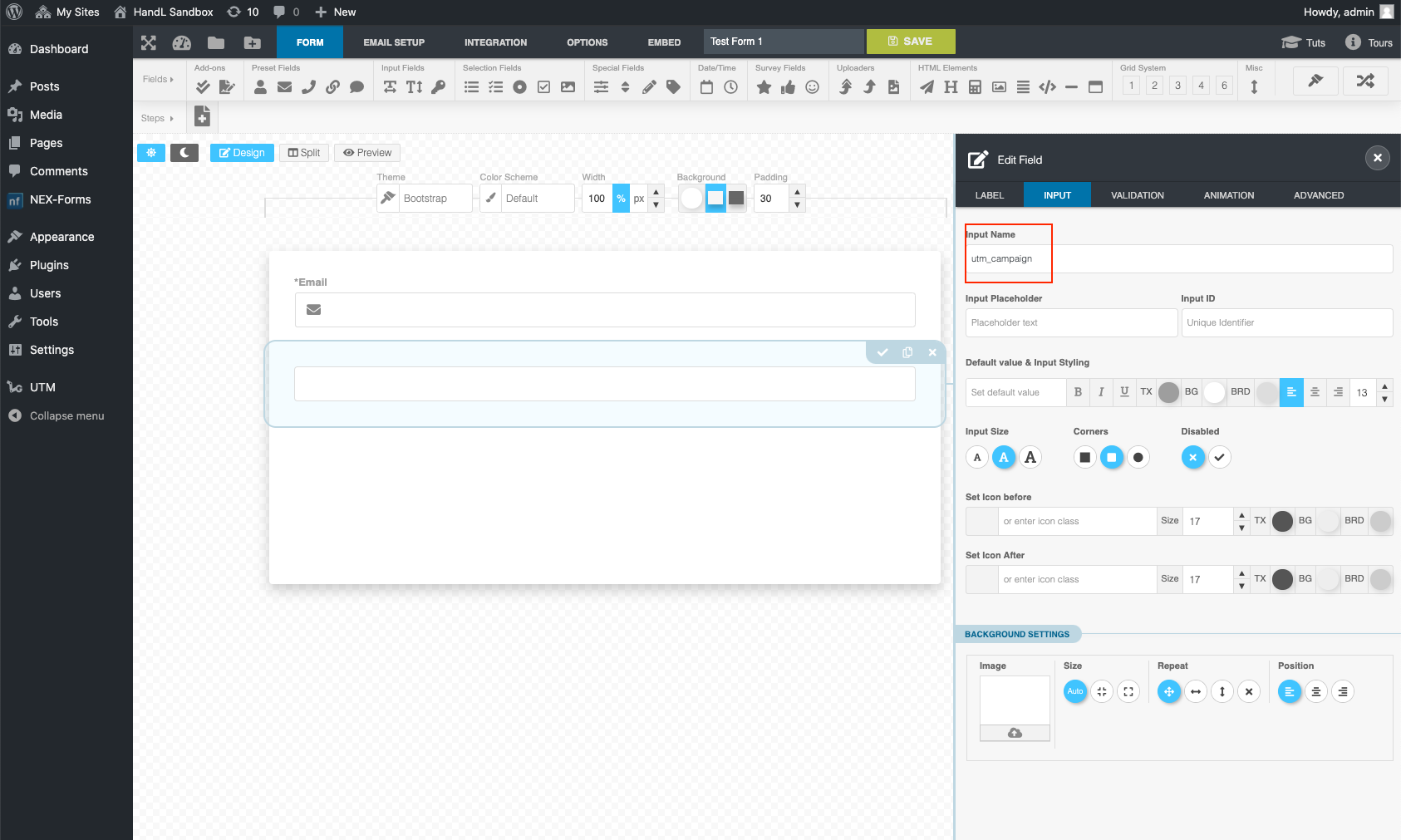Select the thumbs up survey field icon
1401x840 pixels.
788,87
